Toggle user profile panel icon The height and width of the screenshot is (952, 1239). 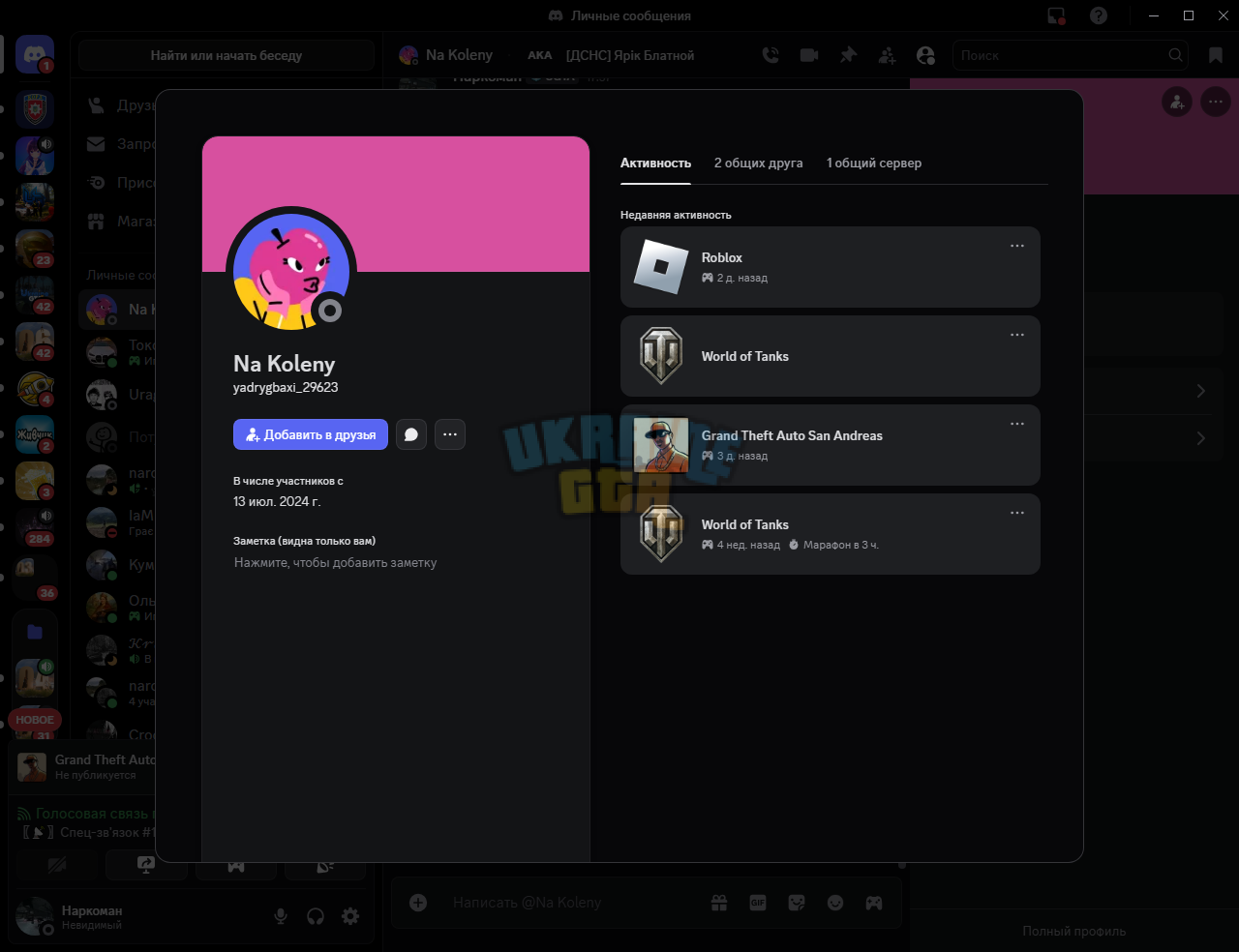click(x=925, y=55)
